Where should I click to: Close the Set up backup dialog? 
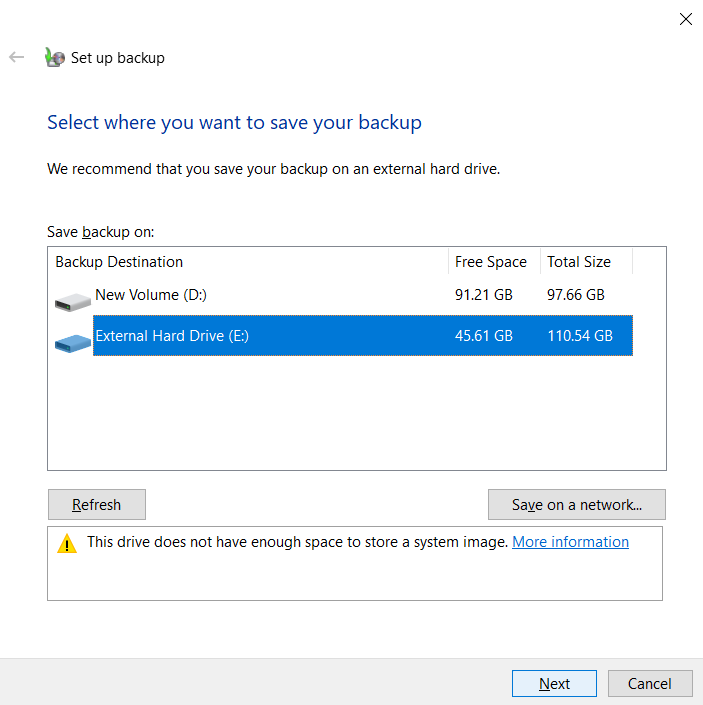point(685,19)
